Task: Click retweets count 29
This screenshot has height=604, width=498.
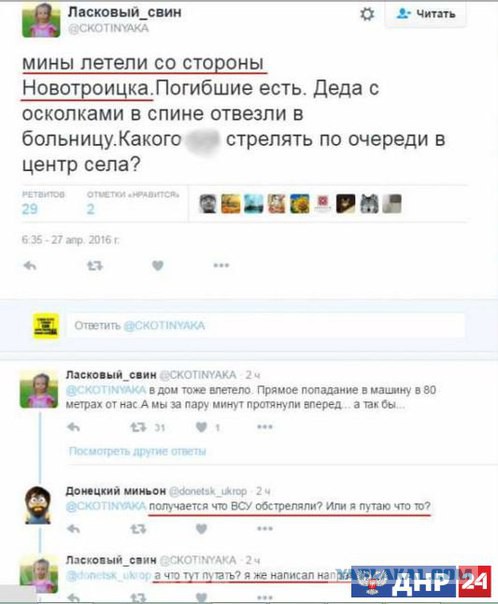Action: coord(30,209)
